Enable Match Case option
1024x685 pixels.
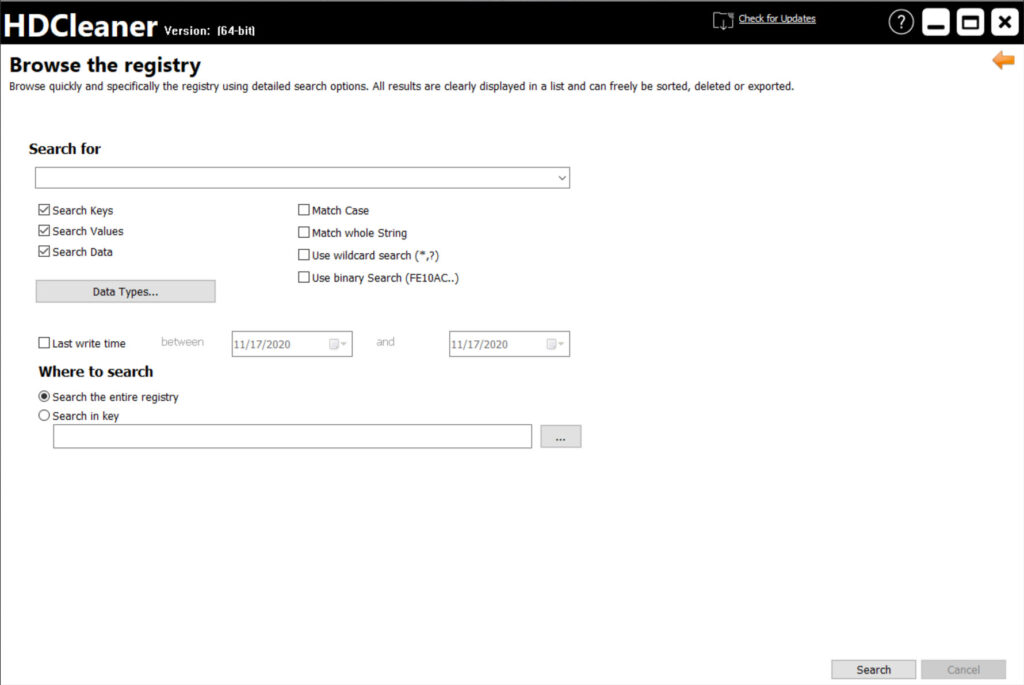(304, 210)
